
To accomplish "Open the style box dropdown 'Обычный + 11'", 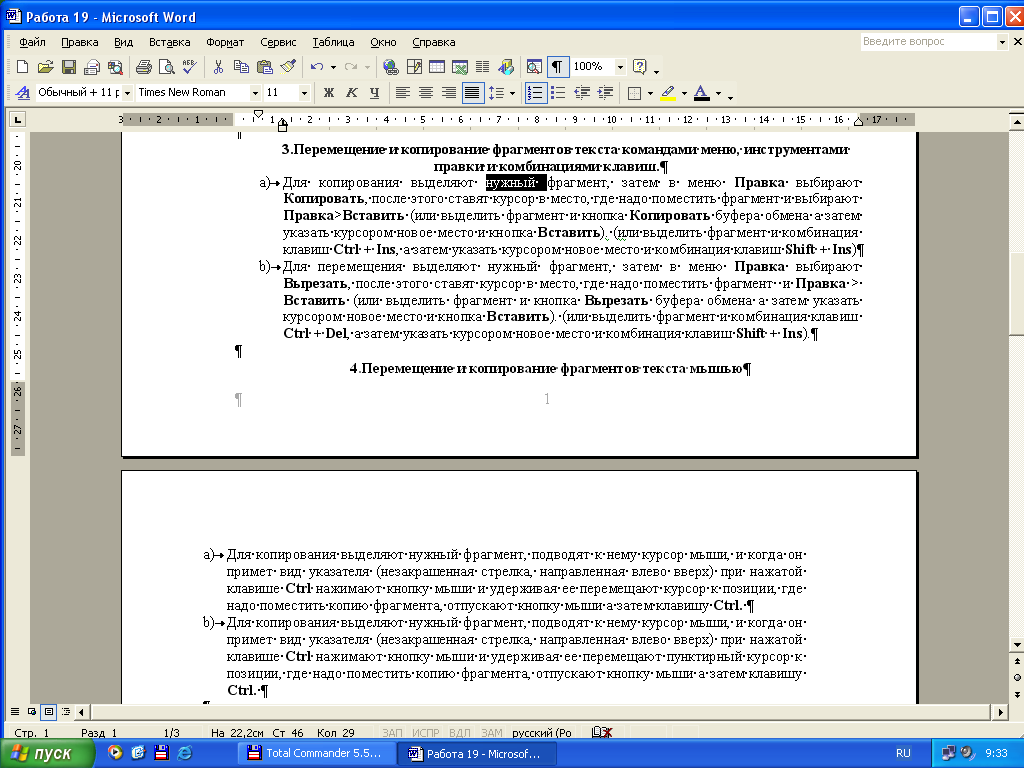I will [x=127, y=93].
